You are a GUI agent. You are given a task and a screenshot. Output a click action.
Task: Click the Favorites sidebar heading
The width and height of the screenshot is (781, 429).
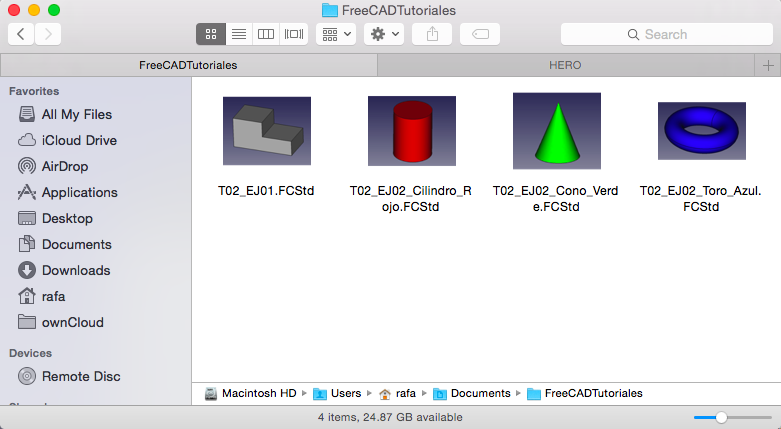pyautogui.click(x=34, y=91)
